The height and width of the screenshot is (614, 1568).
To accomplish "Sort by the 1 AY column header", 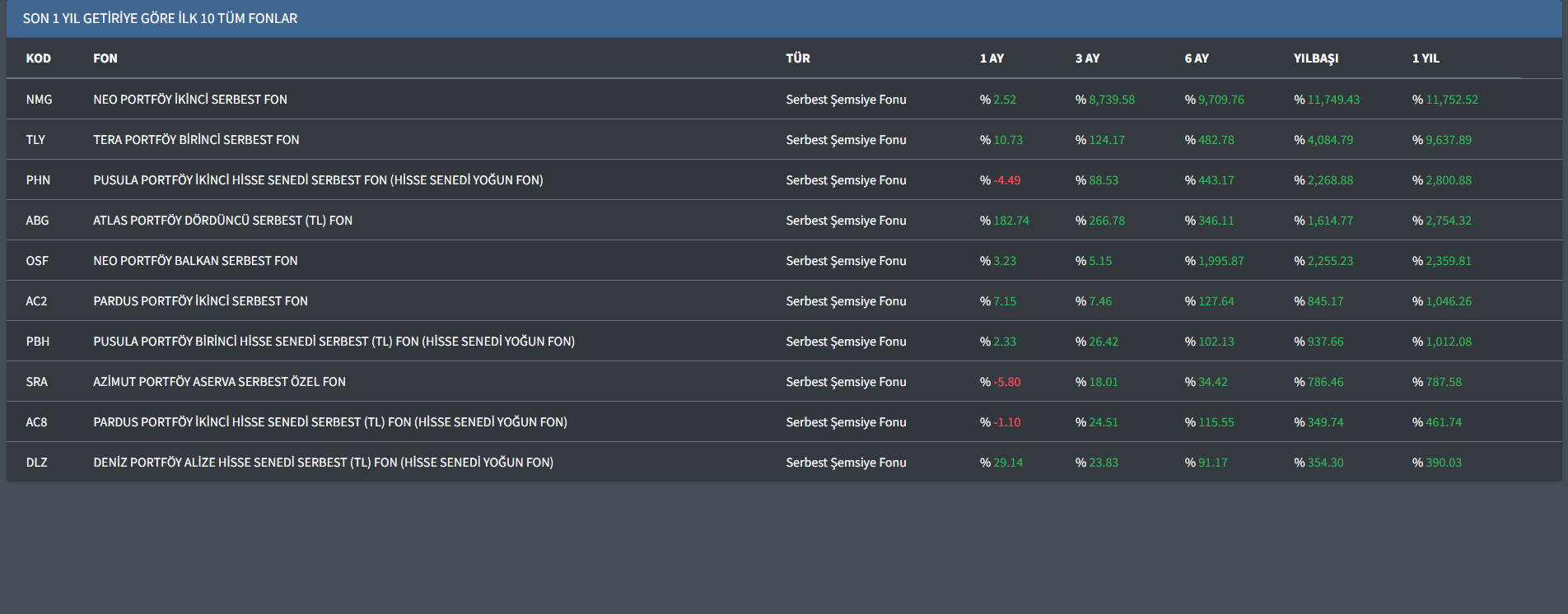I will point(992,58).
